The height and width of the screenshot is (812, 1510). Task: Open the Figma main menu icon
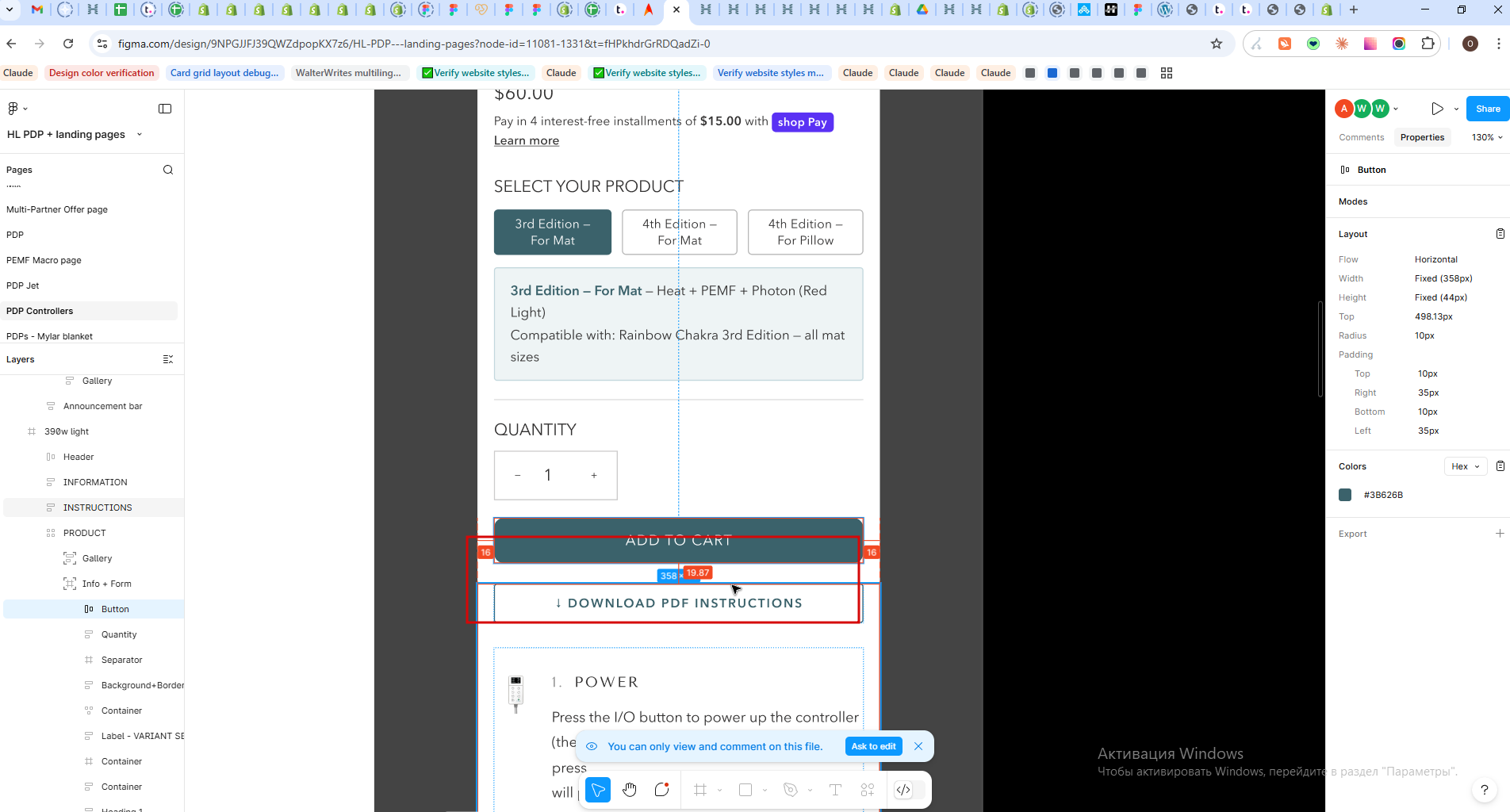[x=13, y=109]
